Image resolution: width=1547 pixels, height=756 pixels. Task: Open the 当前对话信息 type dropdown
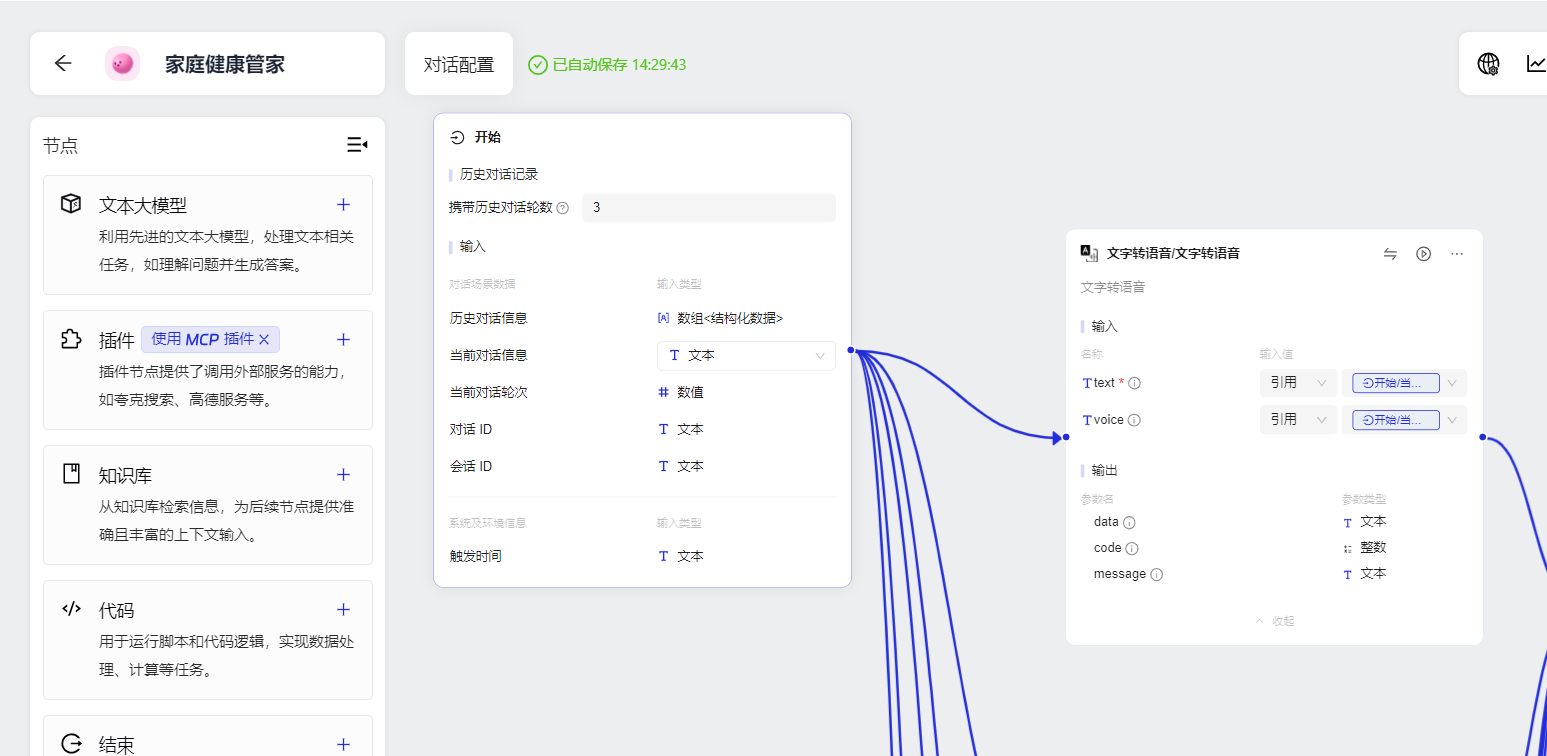pyautogui.click(x=746, y=355)
